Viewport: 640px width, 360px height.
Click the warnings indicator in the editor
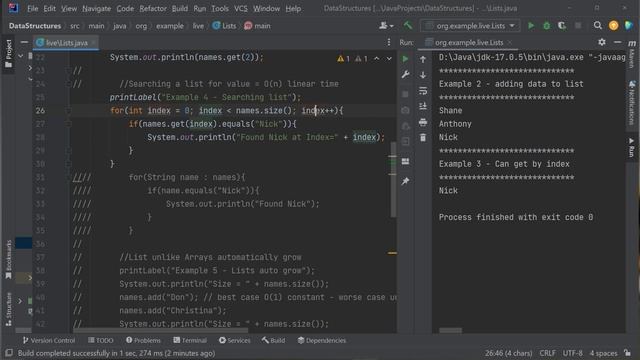[x=352, y=59]
